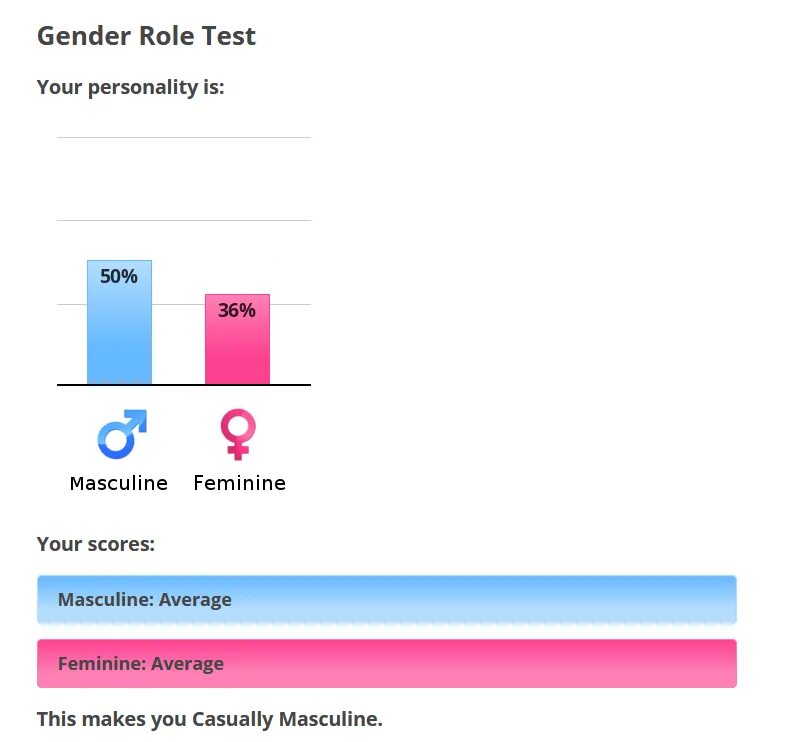Click the topmost chart gridline
Image resolution: width=792 pixels, height=742 pixels.
(184, 137)
